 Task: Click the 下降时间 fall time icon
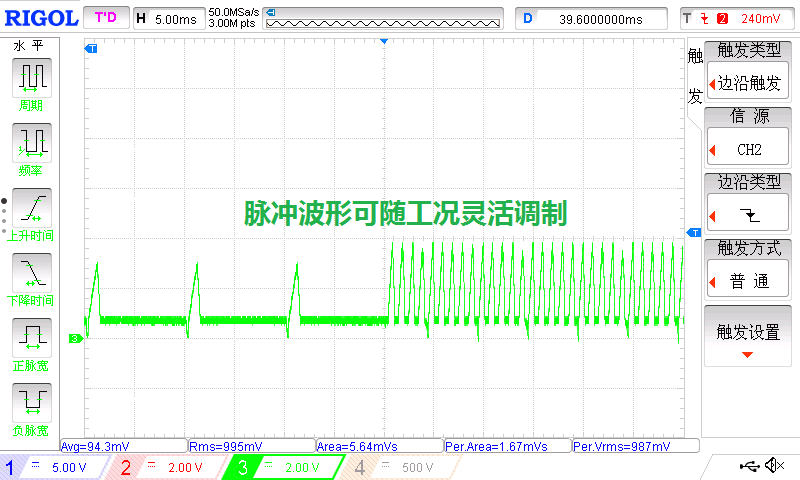pyautogui.click(x=32, y=271)
